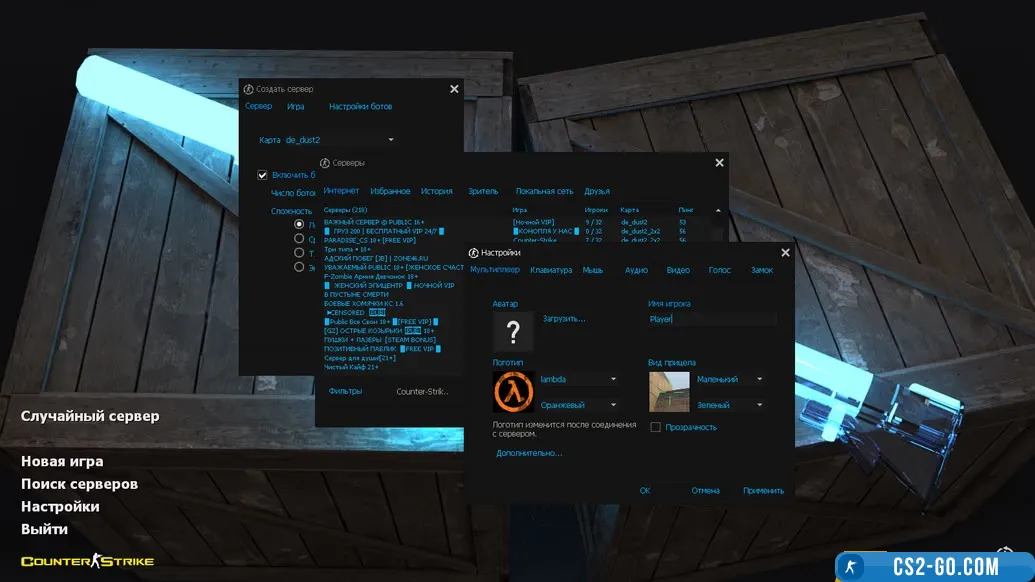Viewport: 1035px width, 582px height.
Task: Select the second difficulty radio button
Action: [x=299, y=239]
